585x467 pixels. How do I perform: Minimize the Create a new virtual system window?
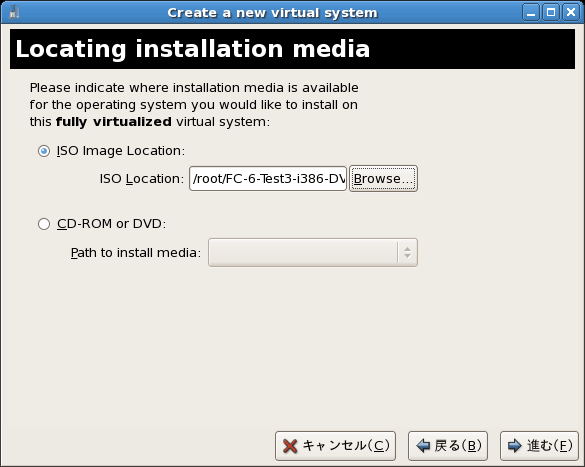click(x=531, y=12)
